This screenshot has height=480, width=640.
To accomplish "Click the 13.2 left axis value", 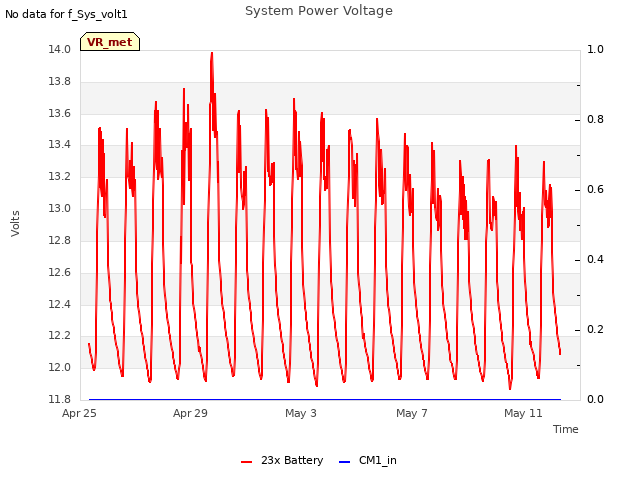I will [60, 176].
